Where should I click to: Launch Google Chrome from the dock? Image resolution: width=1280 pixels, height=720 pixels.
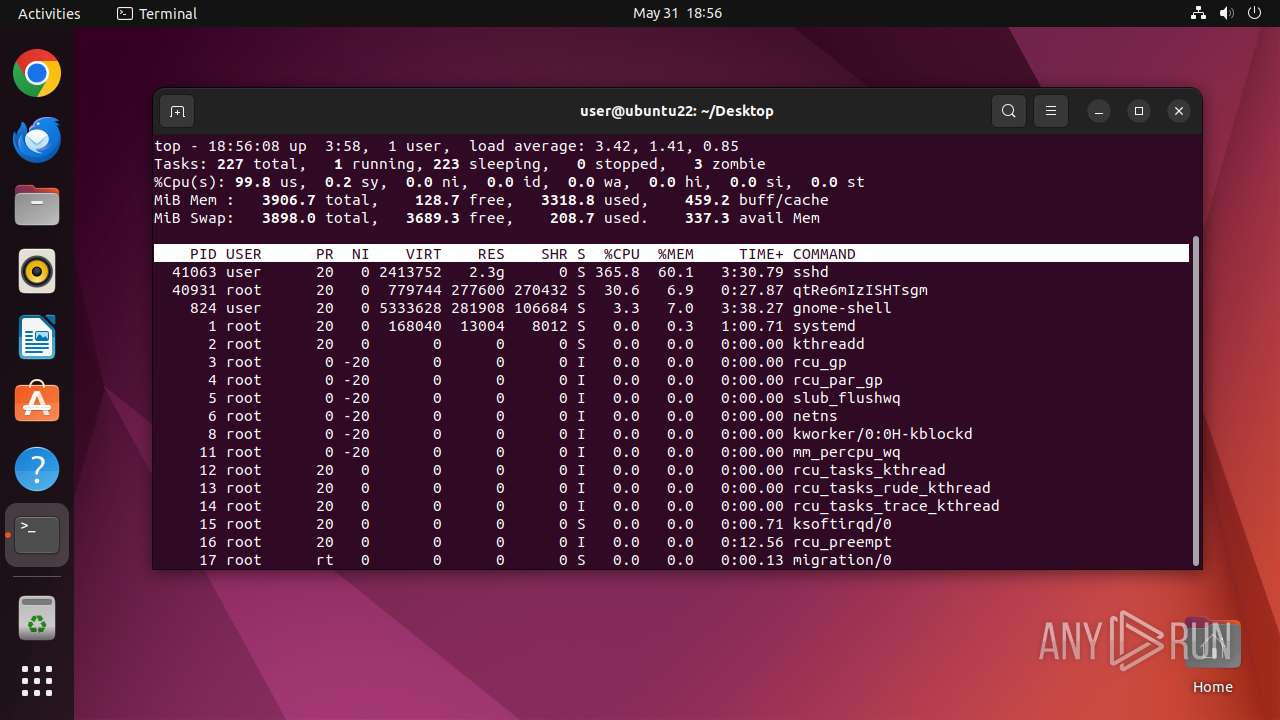(37, 73)
